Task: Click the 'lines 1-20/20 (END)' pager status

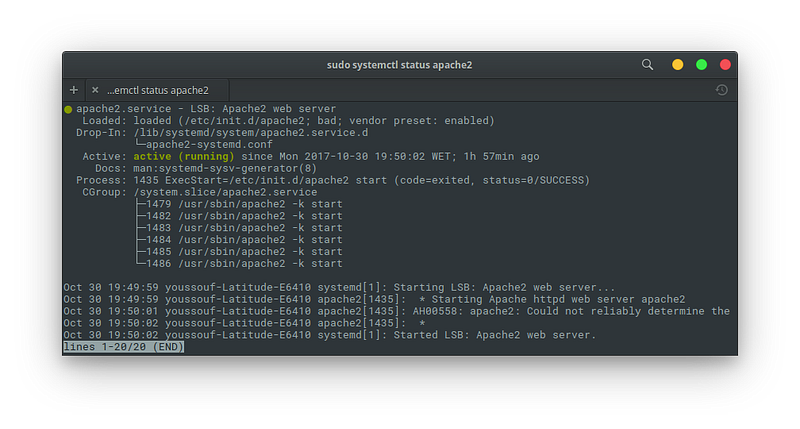Action: coord(124,347)
